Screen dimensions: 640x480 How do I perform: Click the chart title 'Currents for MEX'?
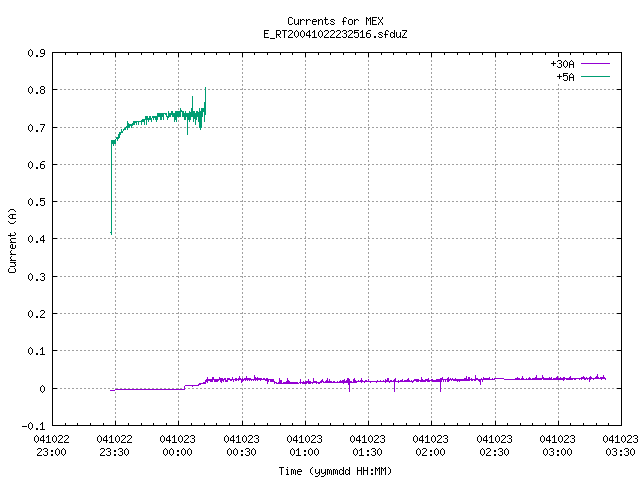coord(335,21)
